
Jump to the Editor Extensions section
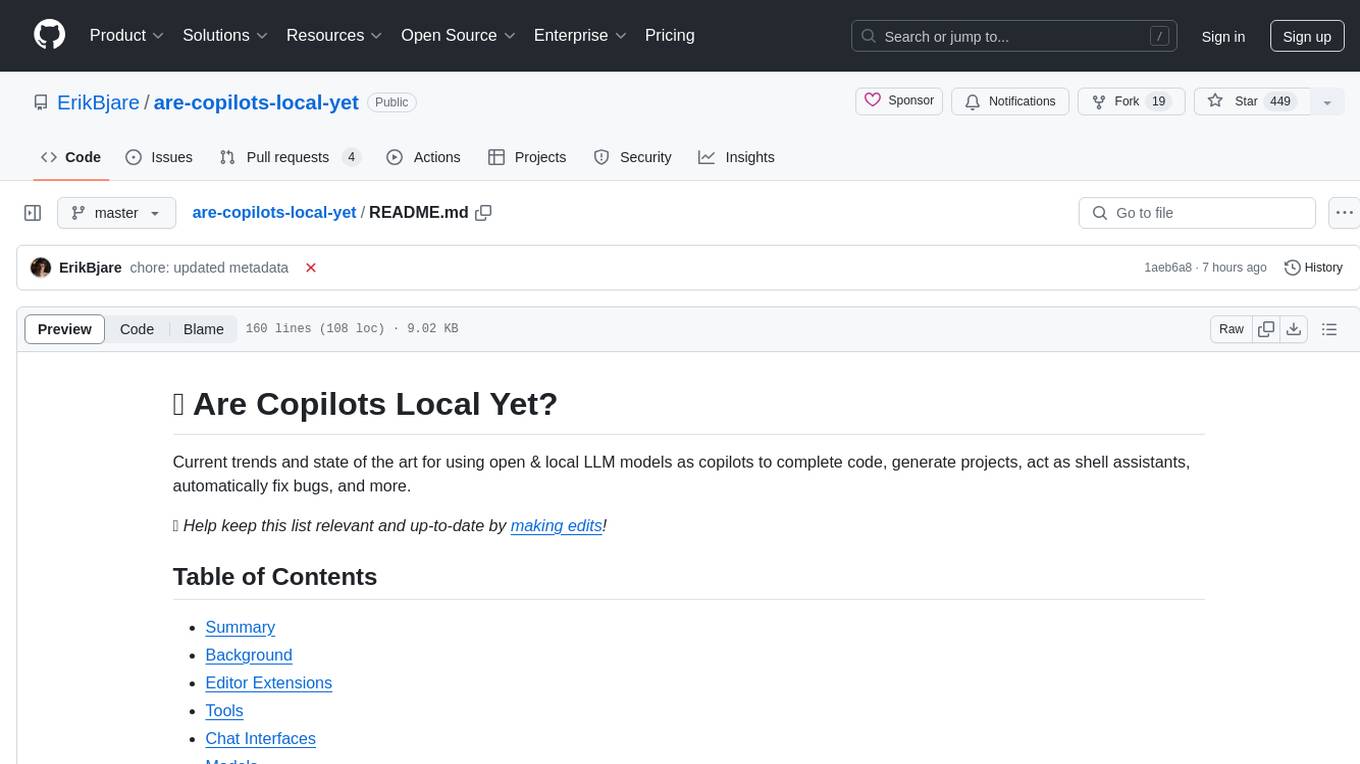pyautogui.click(x=269, y=683)
